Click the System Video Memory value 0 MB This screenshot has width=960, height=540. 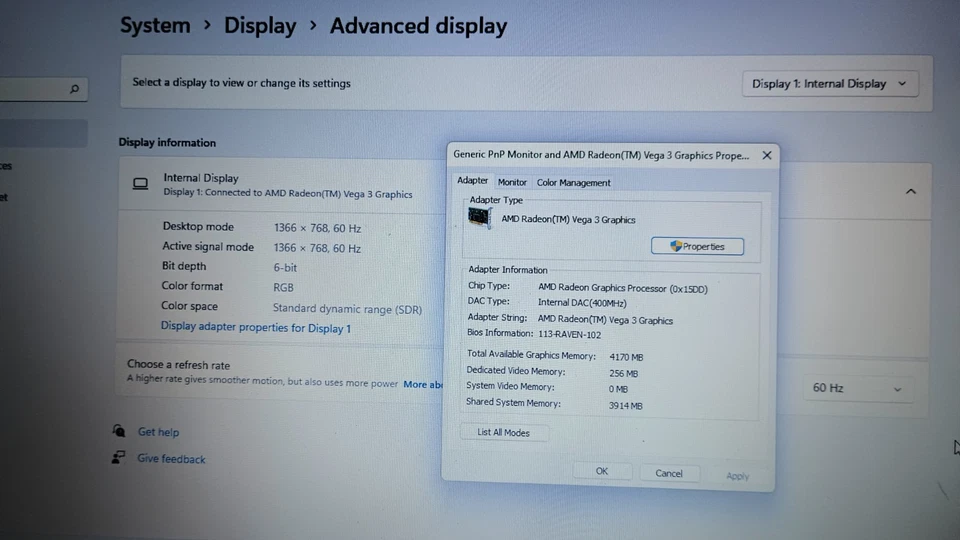point(618,389)
